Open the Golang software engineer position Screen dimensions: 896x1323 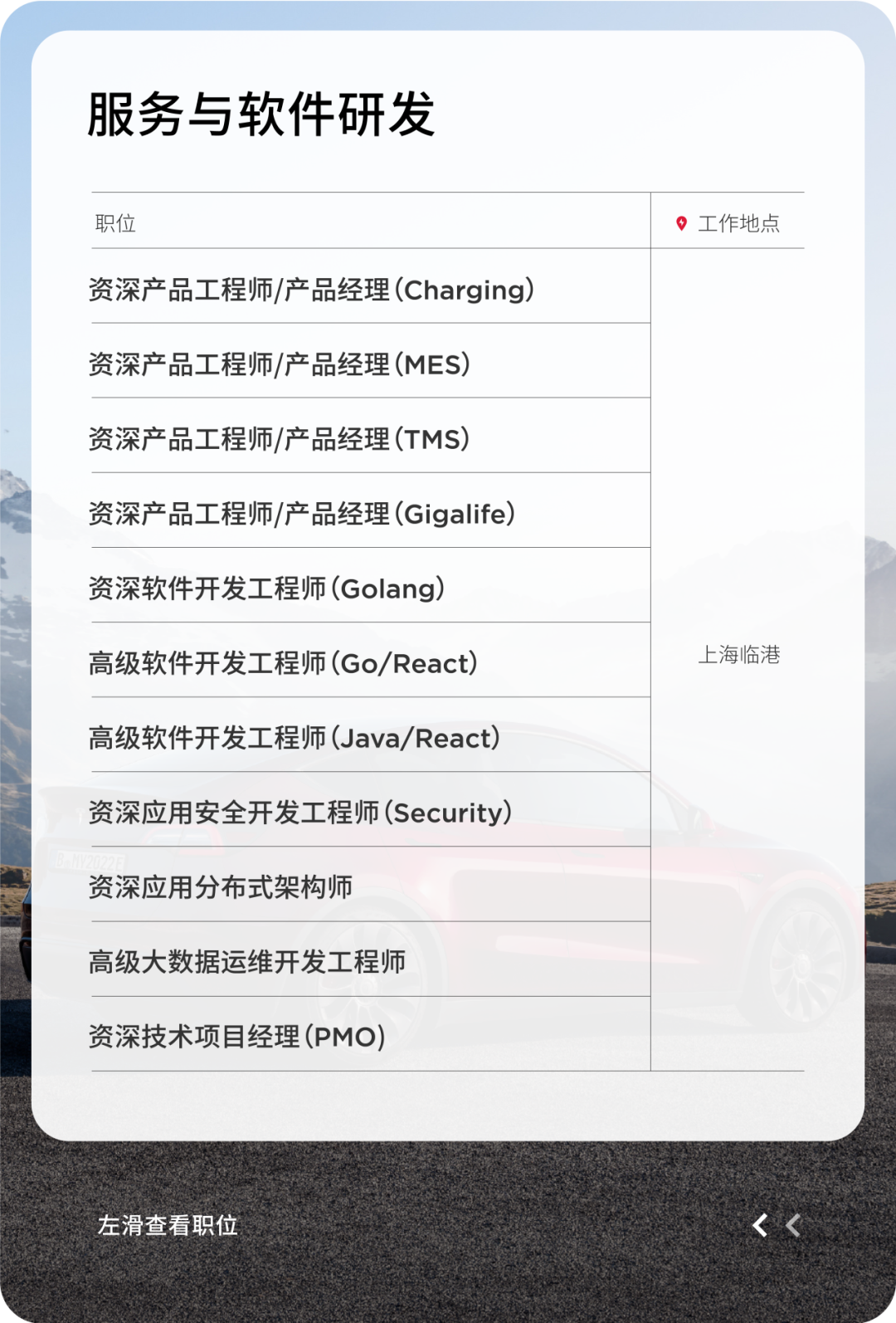(x=266, y=588)
